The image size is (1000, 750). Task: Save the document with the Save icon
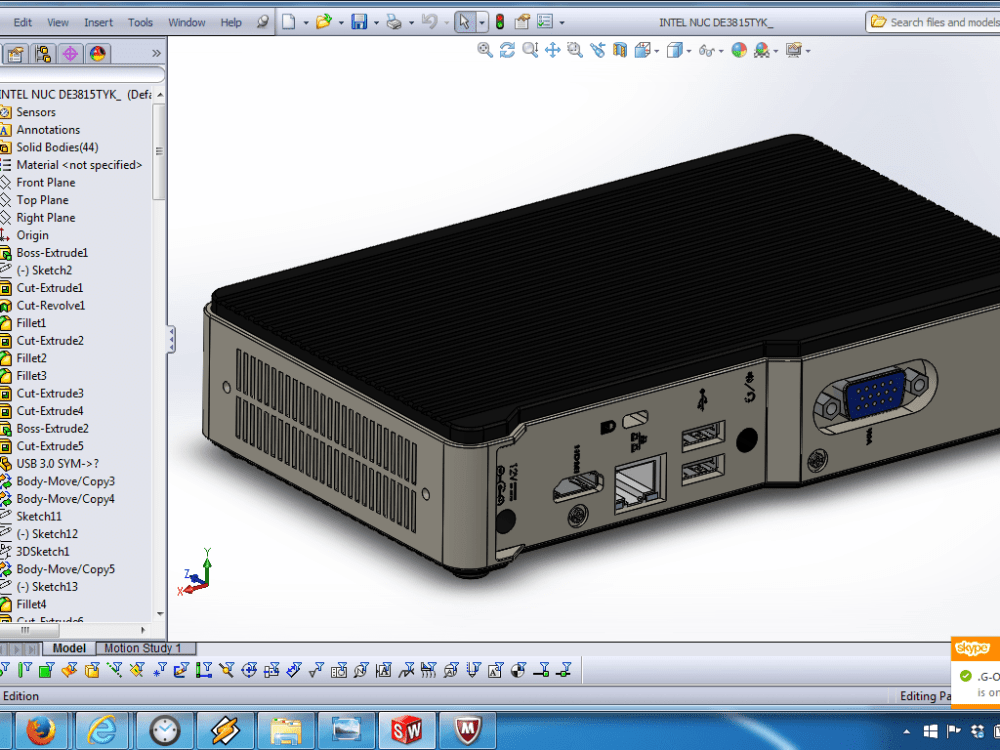[360, 22]
